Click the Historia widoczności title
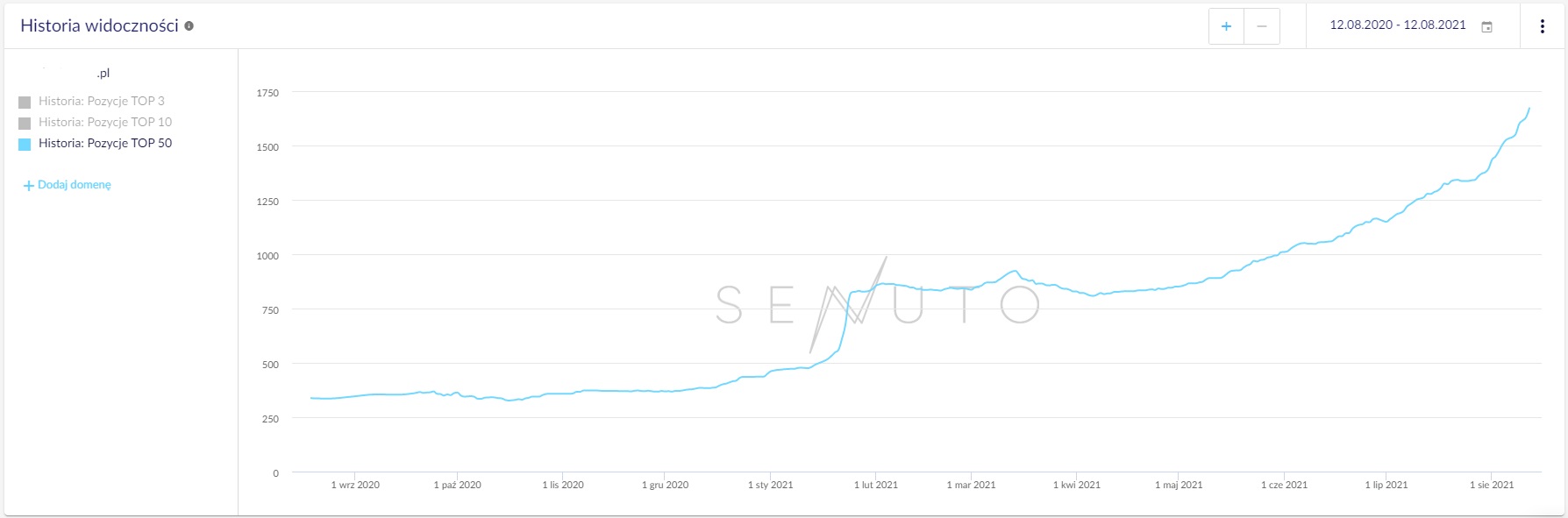This screenshot has height=518, width=1568. 99,26
